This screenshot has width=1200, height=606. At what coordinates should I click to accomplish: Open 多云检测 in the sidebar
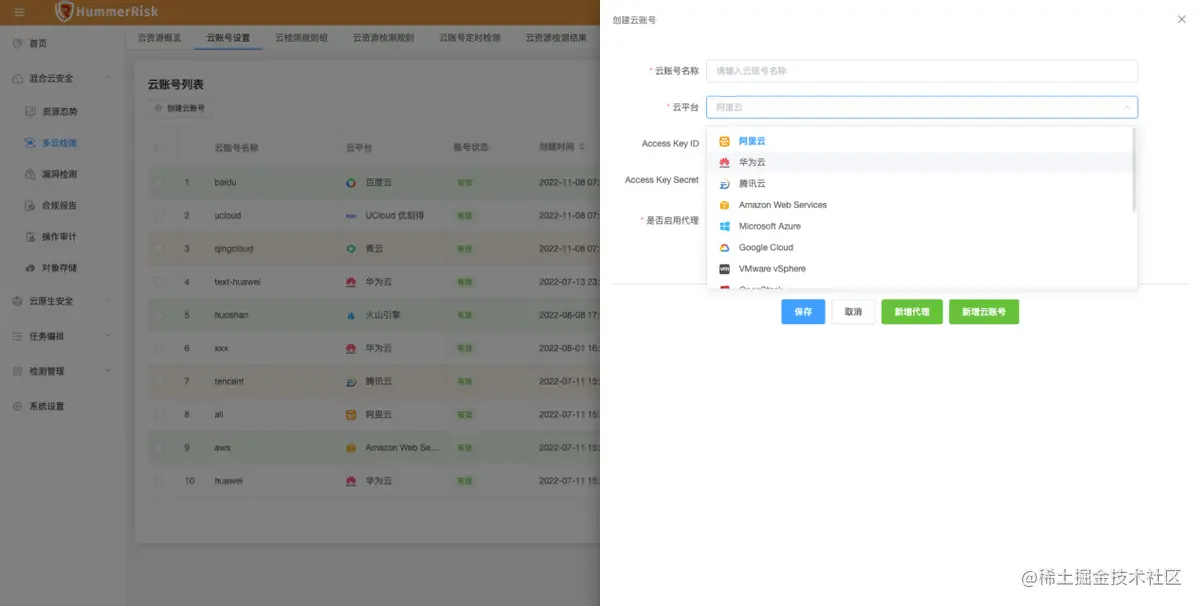coord(62,143)
